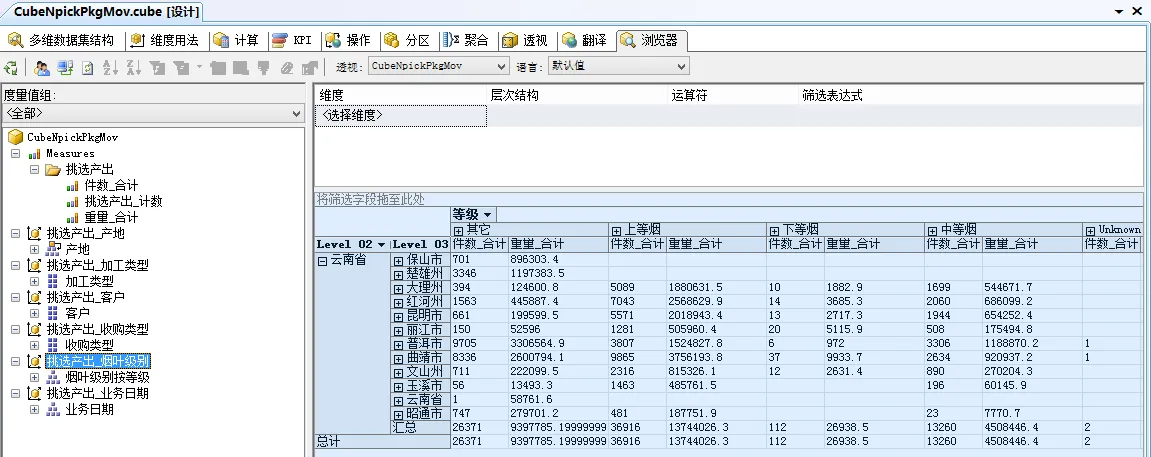Click the Refresh toolbar icon
Screen dimensions: 1151x457
[x=87, y=67]
